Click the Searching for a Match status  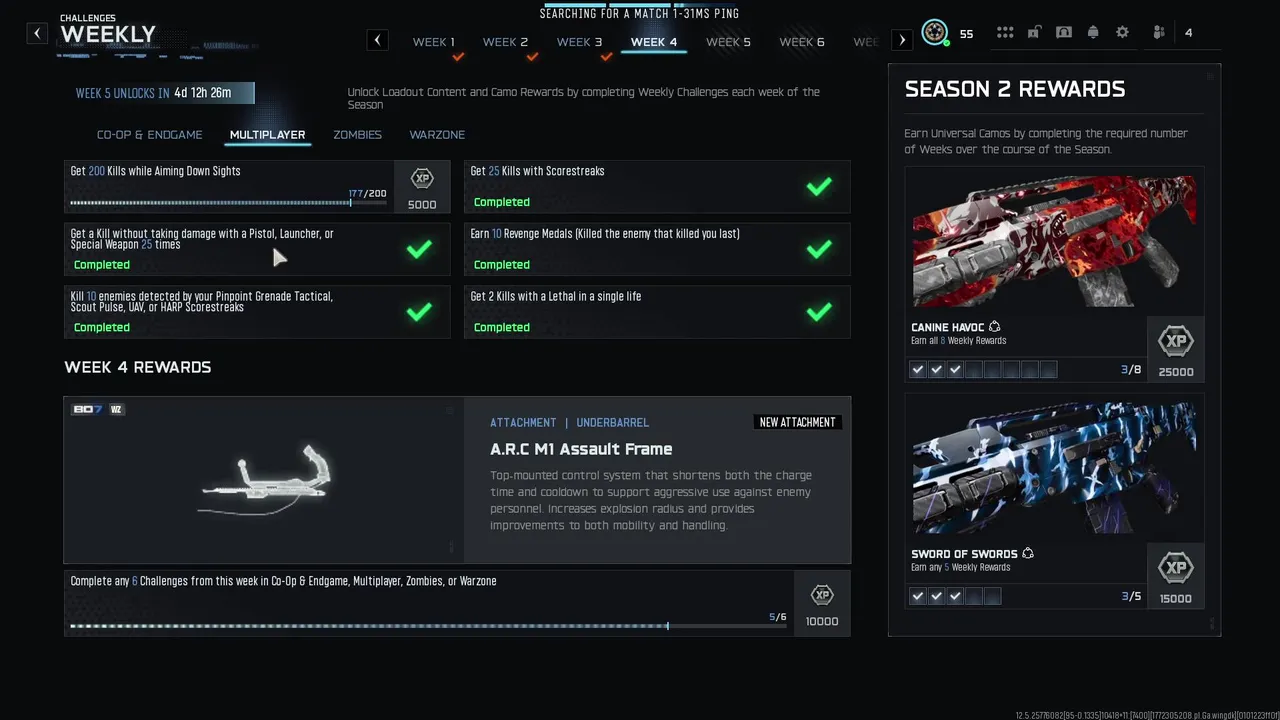click(x=639, y=14)
